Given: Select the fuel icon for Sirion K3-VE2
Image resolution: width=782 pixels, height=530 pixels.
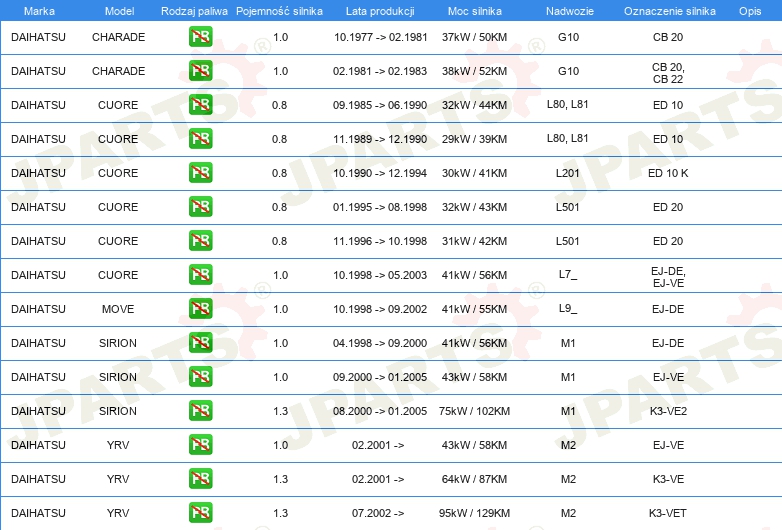Looking at the screenshot, I should [x=200, y=411].
